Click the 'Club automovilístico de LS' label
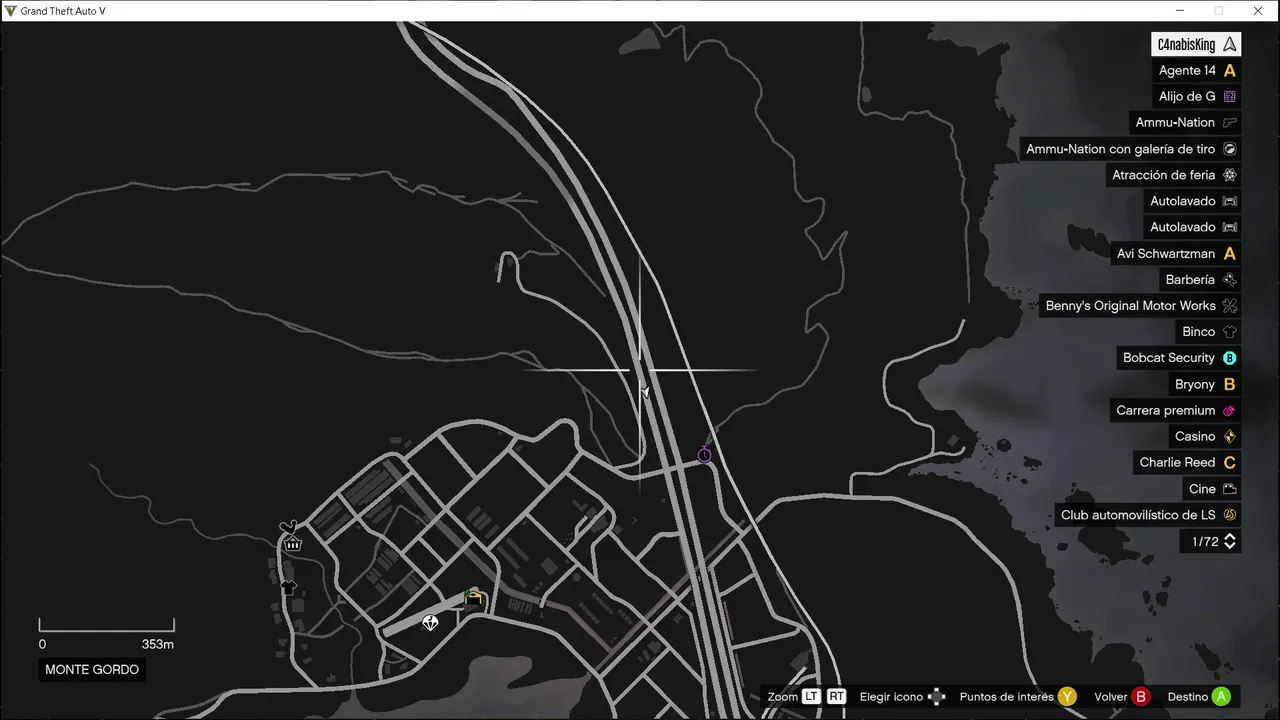Viewport: 1280px width, 720px height. 1138,515
